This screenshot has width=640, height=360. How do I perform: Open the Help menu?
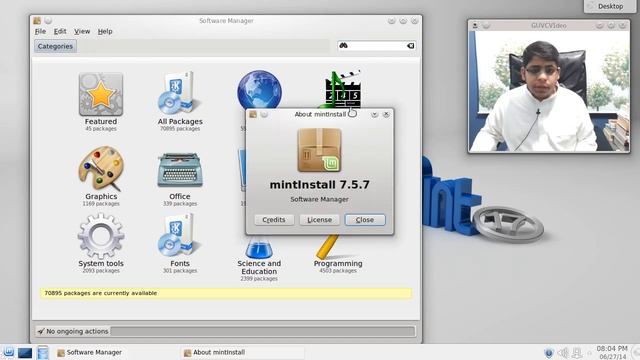click(105, 31)
